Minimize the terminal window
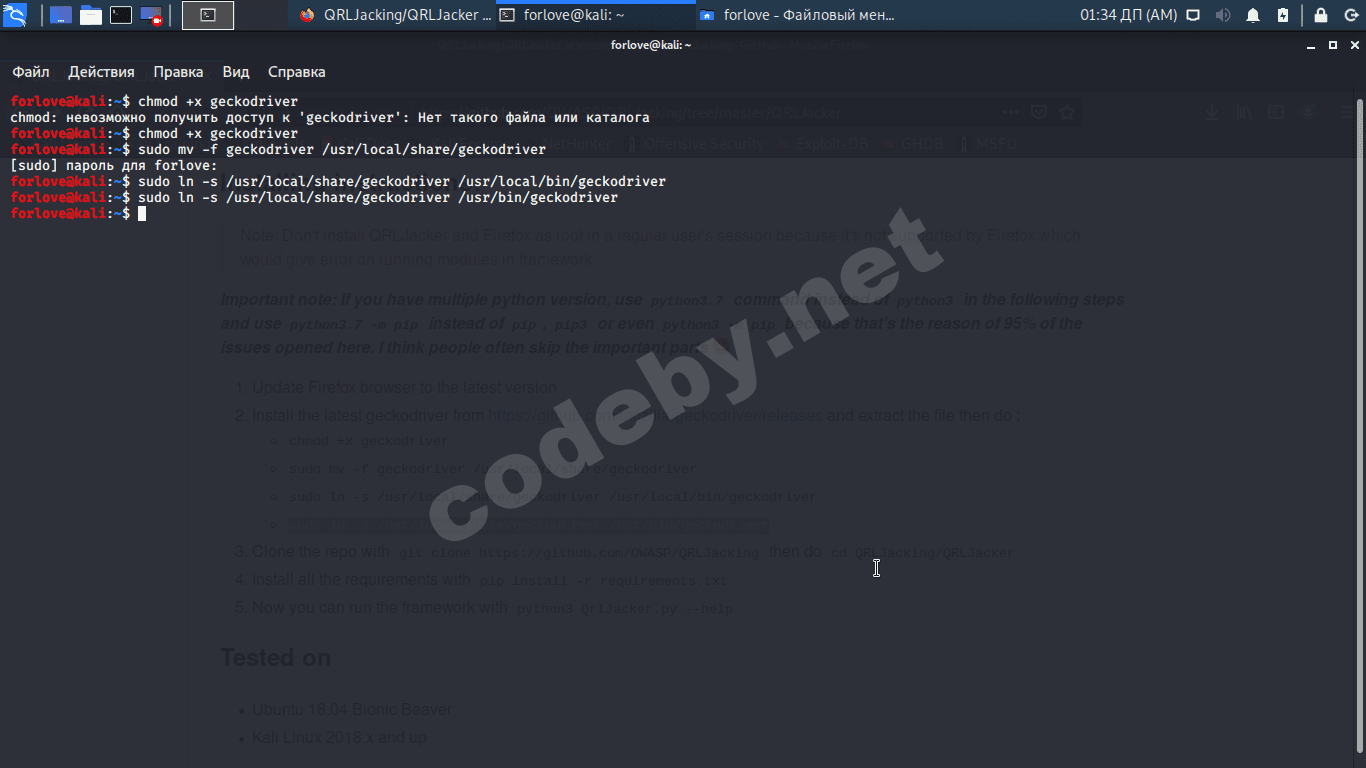This screenshot has width=1366, height=768. coord(1312,46)
